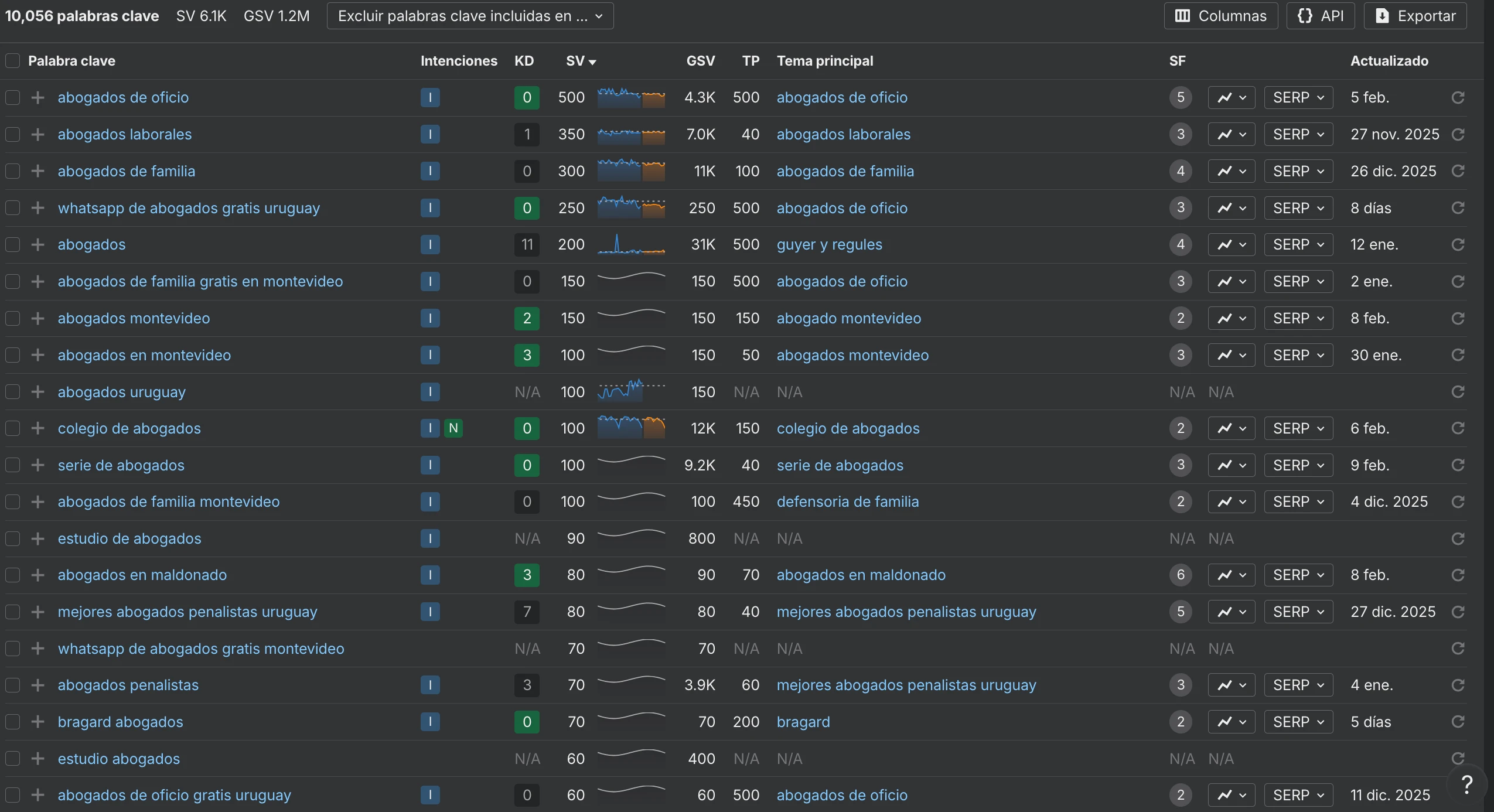This screenshot has height=812, width=1494.
Task: Click the GSV column header
Action: click(x=701, y=61)
